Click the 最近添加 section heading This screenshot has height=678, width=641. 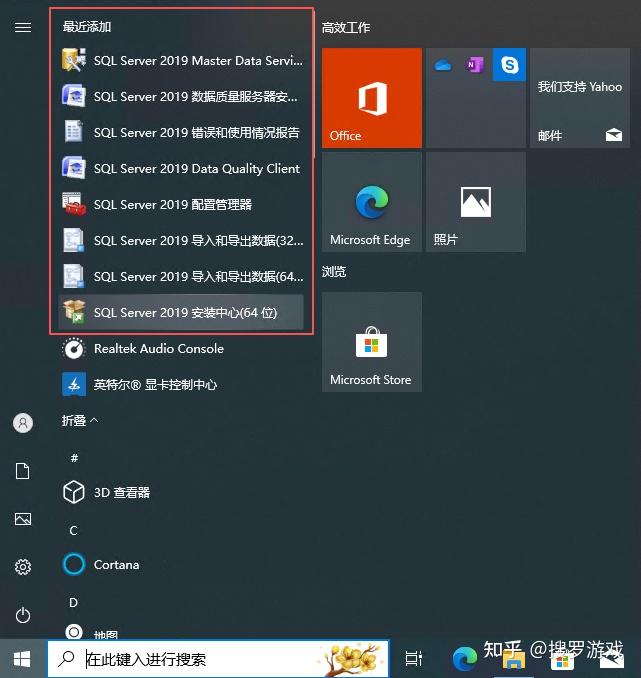tap(87, 26)
